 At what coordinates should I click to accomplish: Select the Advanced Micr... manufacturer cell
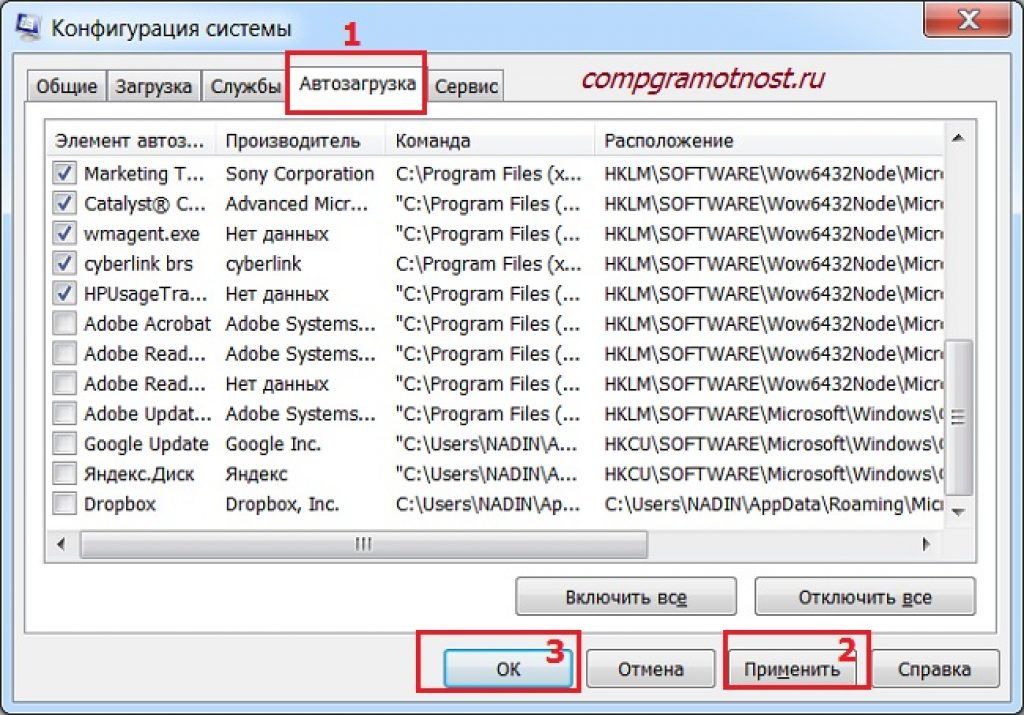point(296,204)
